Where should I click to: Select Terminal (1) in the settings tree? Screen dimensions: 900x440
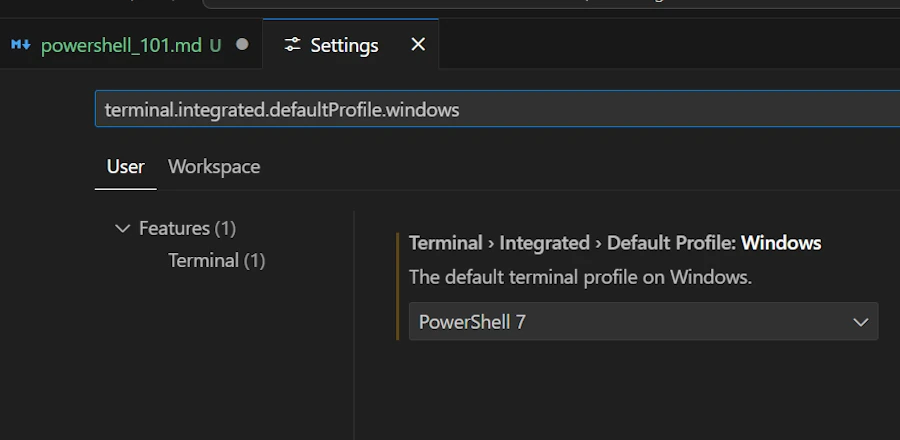[x=217, y=261]
